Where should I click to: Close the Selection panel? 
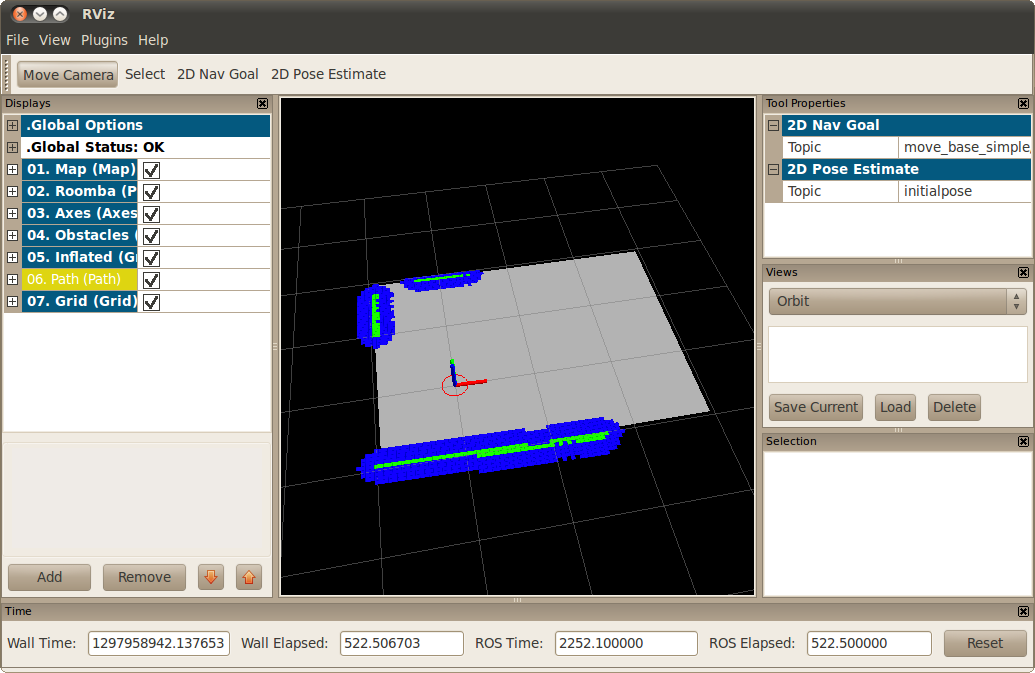1024,441
